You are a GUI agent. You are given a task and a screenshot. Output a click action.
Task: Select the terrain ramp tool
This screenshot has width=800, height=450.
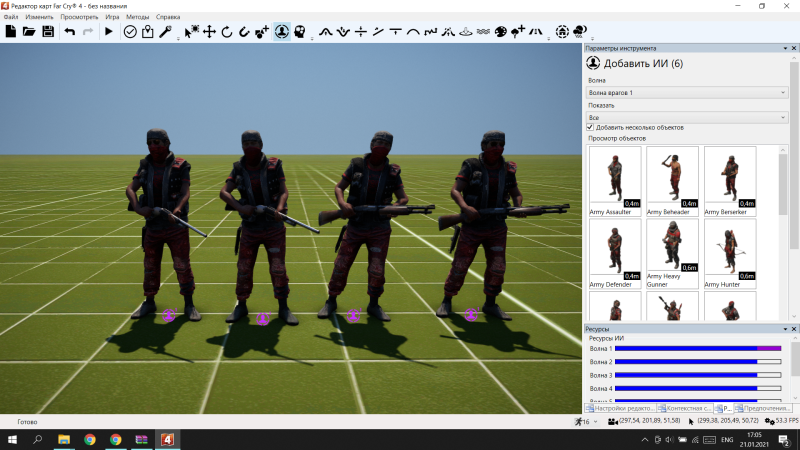pyautogui.click(x=378, y=32)
